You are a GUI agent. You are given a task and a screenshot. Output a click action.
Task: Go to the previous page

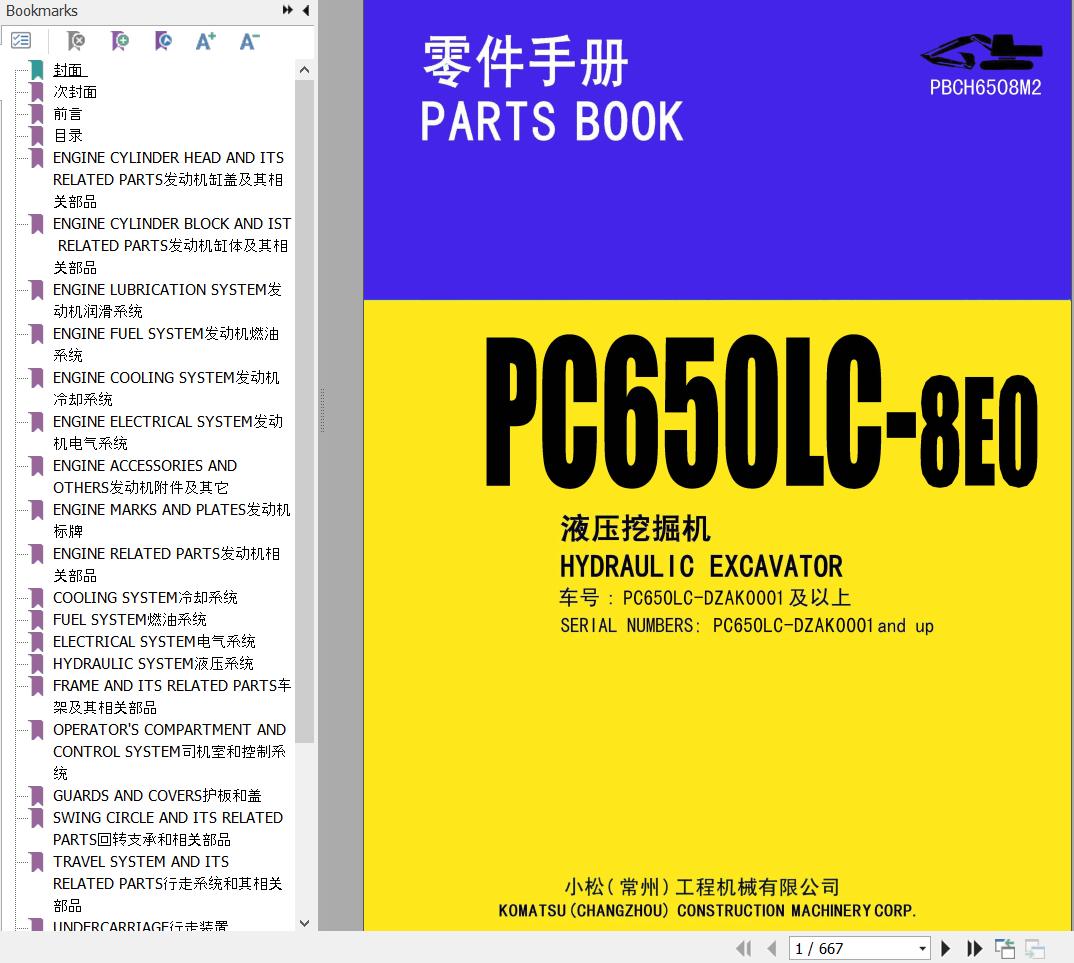coord(772,949)
